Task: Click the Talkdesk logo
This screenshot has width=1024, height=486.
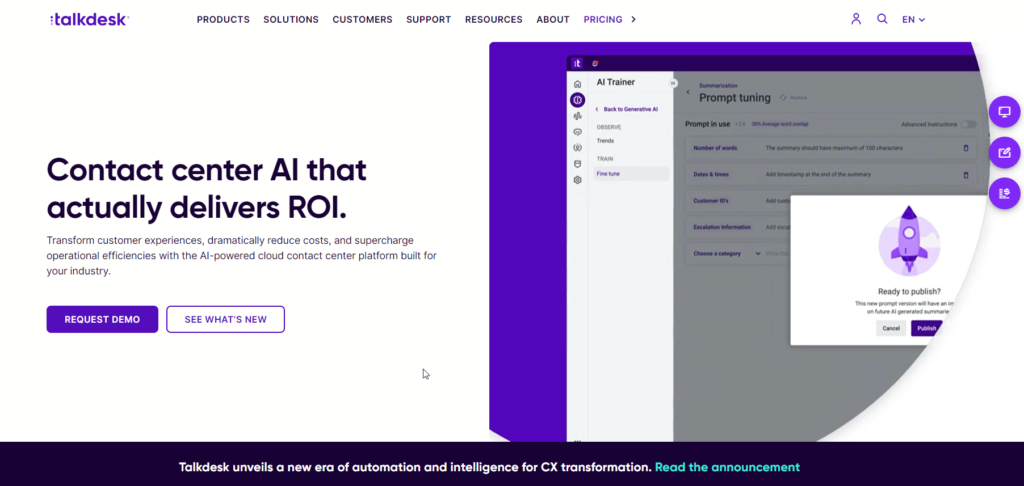Action: pos(89,20)
